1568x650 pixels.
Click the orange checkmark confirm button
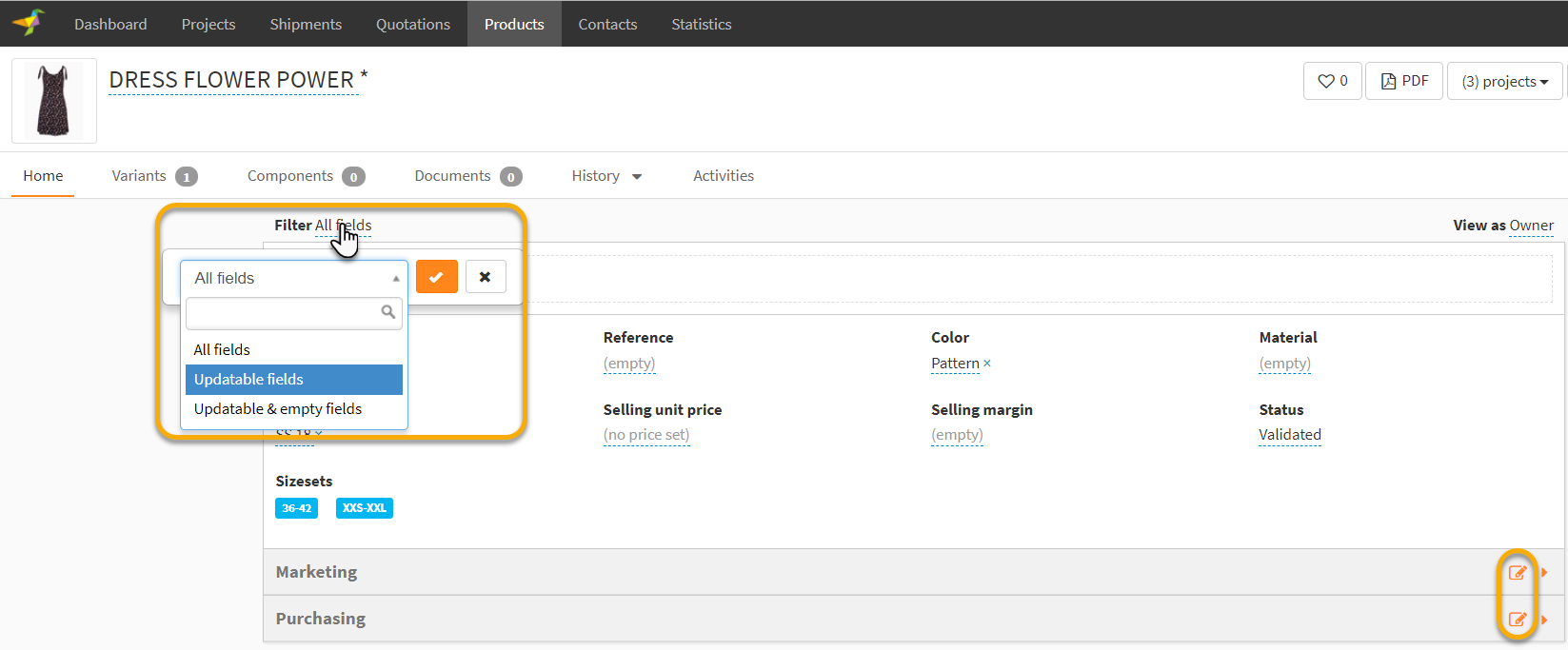click(437, 277)
